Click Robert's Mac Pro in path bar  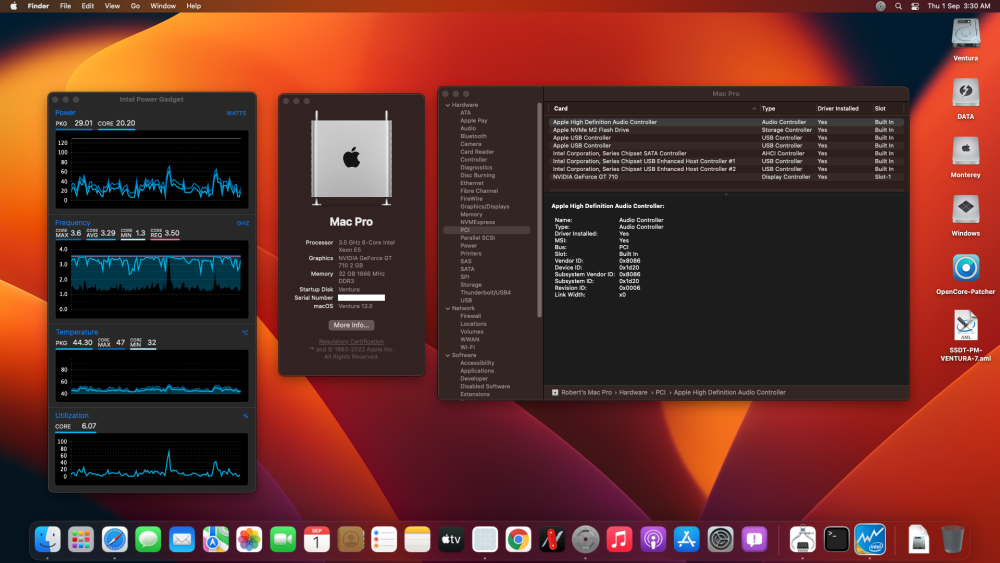click(x=586, y=393)
